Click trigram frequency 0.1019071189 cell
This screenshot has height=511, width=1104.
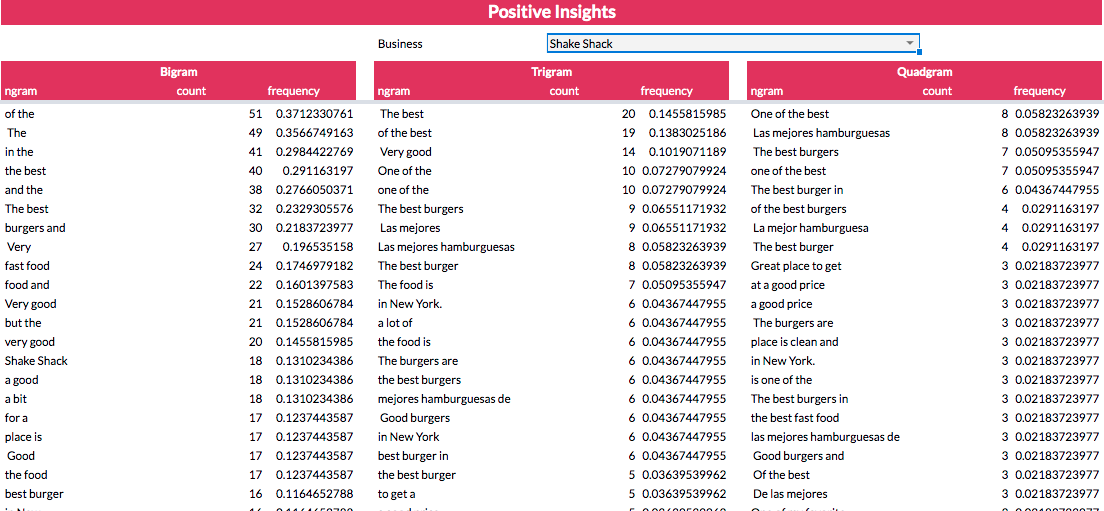click(x=687, y=152)
